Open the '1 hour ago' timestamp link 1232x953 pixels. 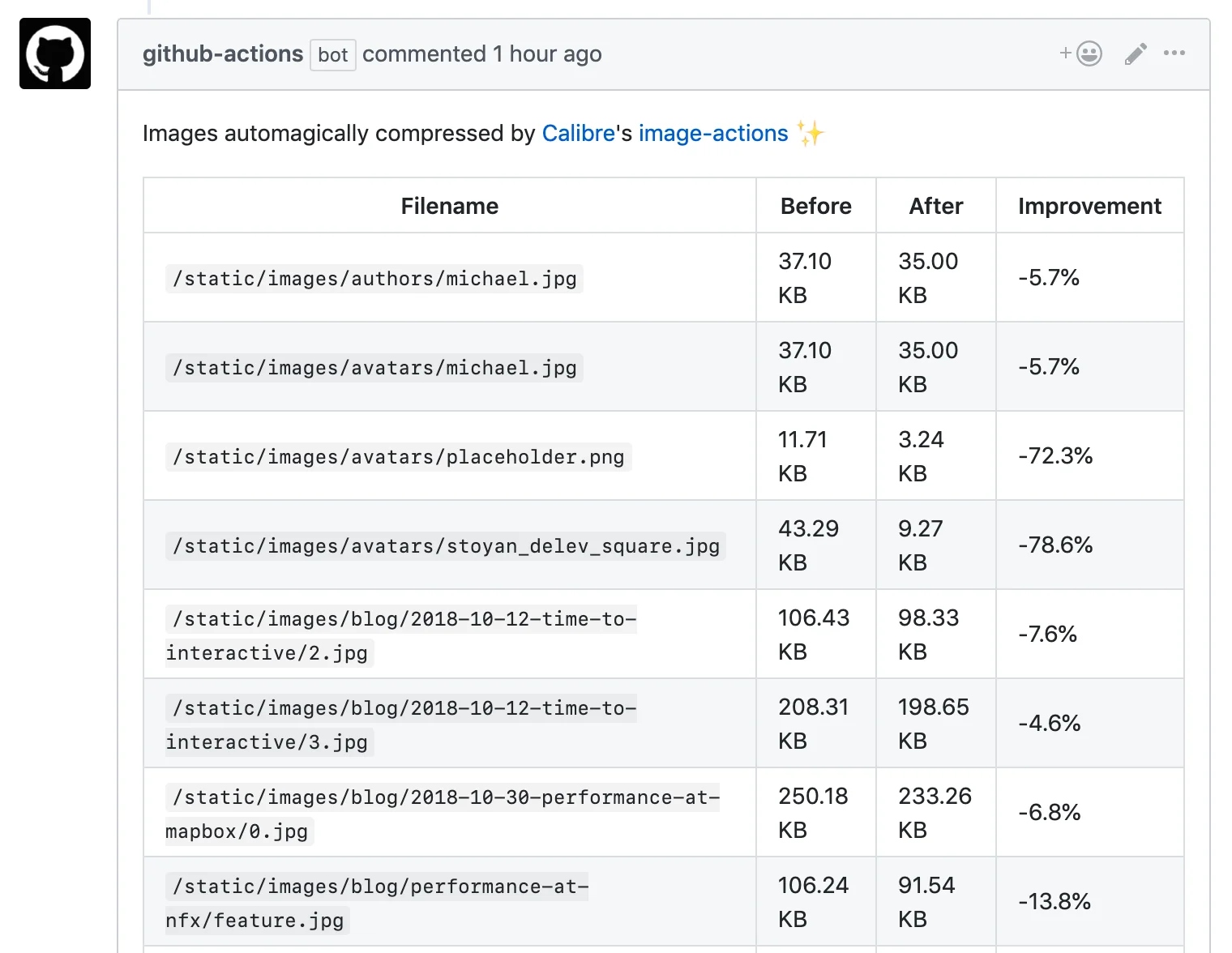547,53
